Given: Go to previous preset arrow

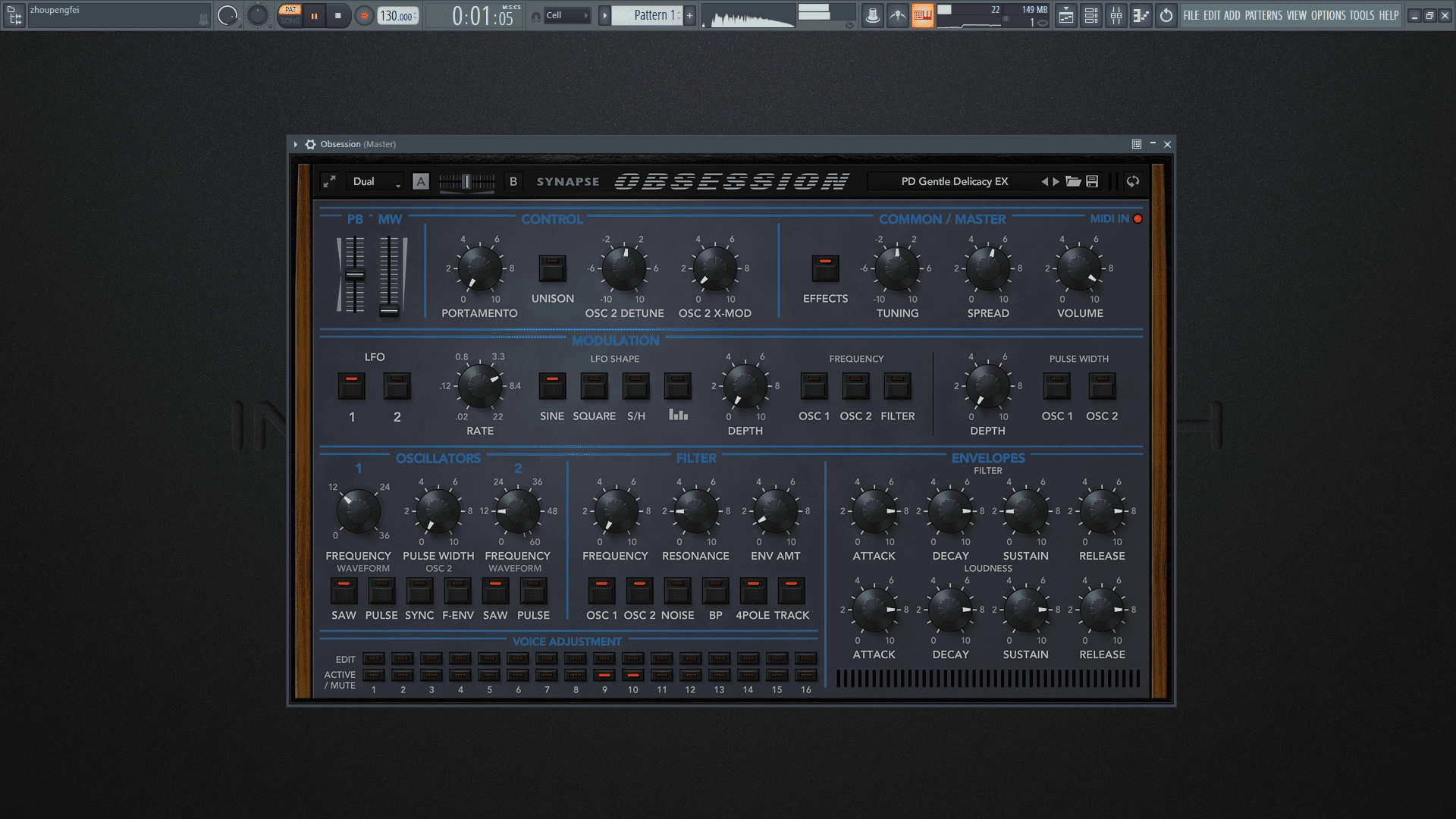Looking at the screenshot, I should click(1044, 181).
